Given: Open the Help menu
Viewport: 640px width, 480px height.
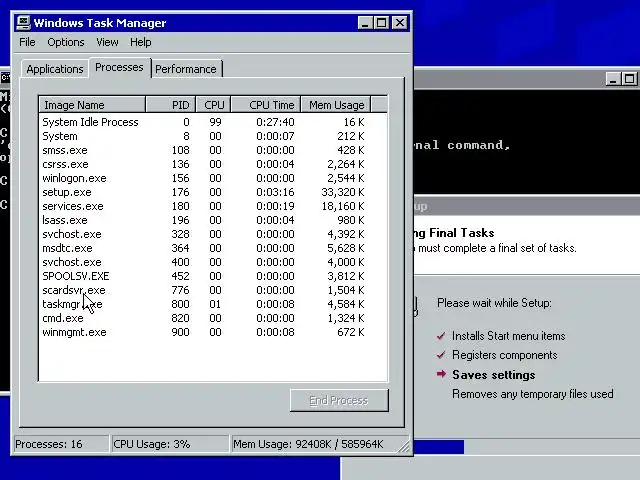Looking at the screenshot, I should (x=140, y=42).
